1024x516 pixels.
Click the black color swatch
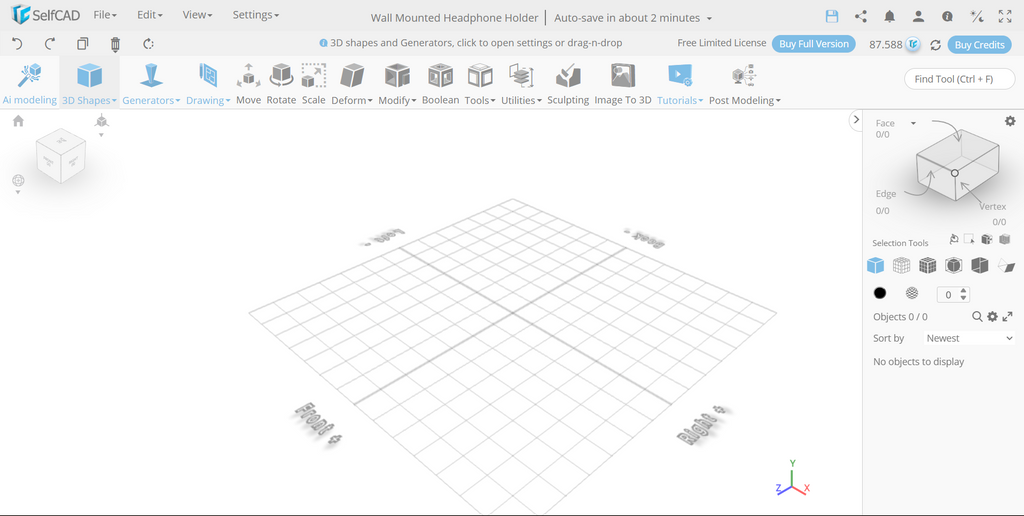click(x=880, y=293)
